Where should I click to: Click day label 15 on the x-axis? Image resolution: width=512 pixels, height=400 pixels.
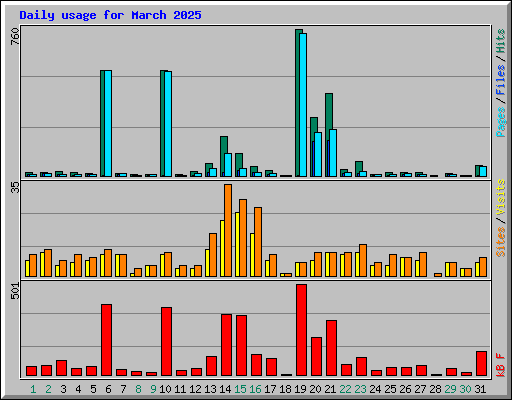click(240, 389)
